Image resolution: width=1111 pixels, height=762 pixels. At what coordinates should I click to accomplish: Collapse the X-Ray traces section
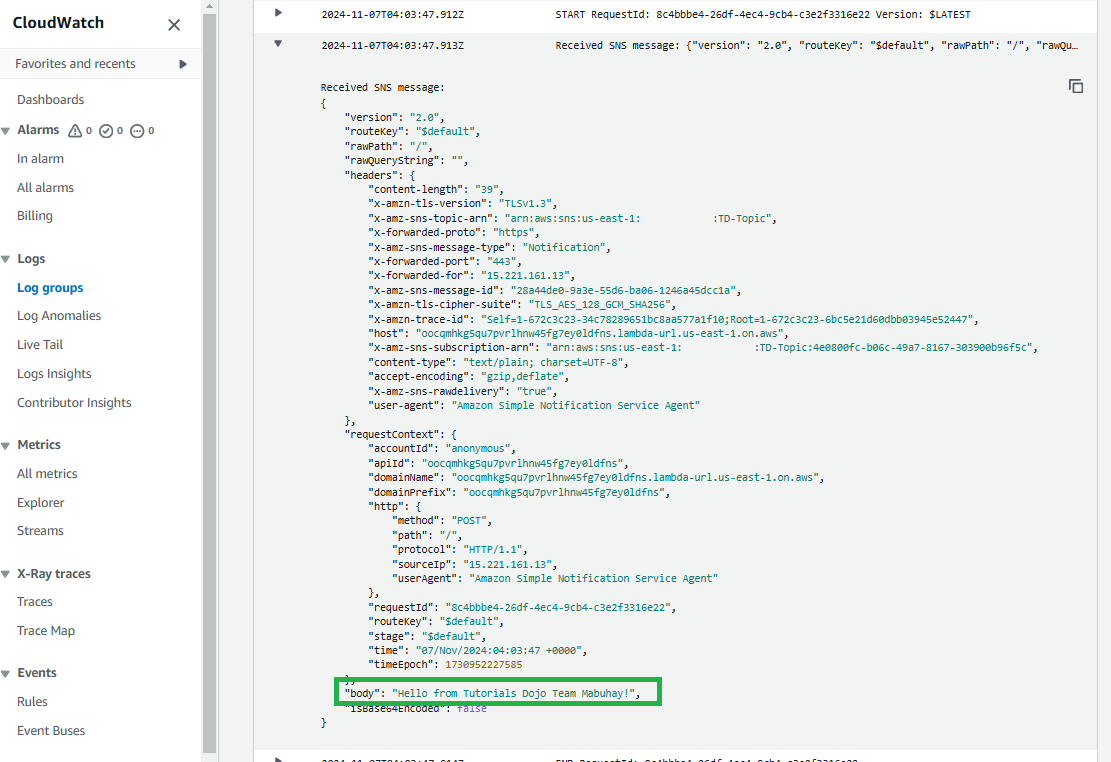(x=6, y=574)
